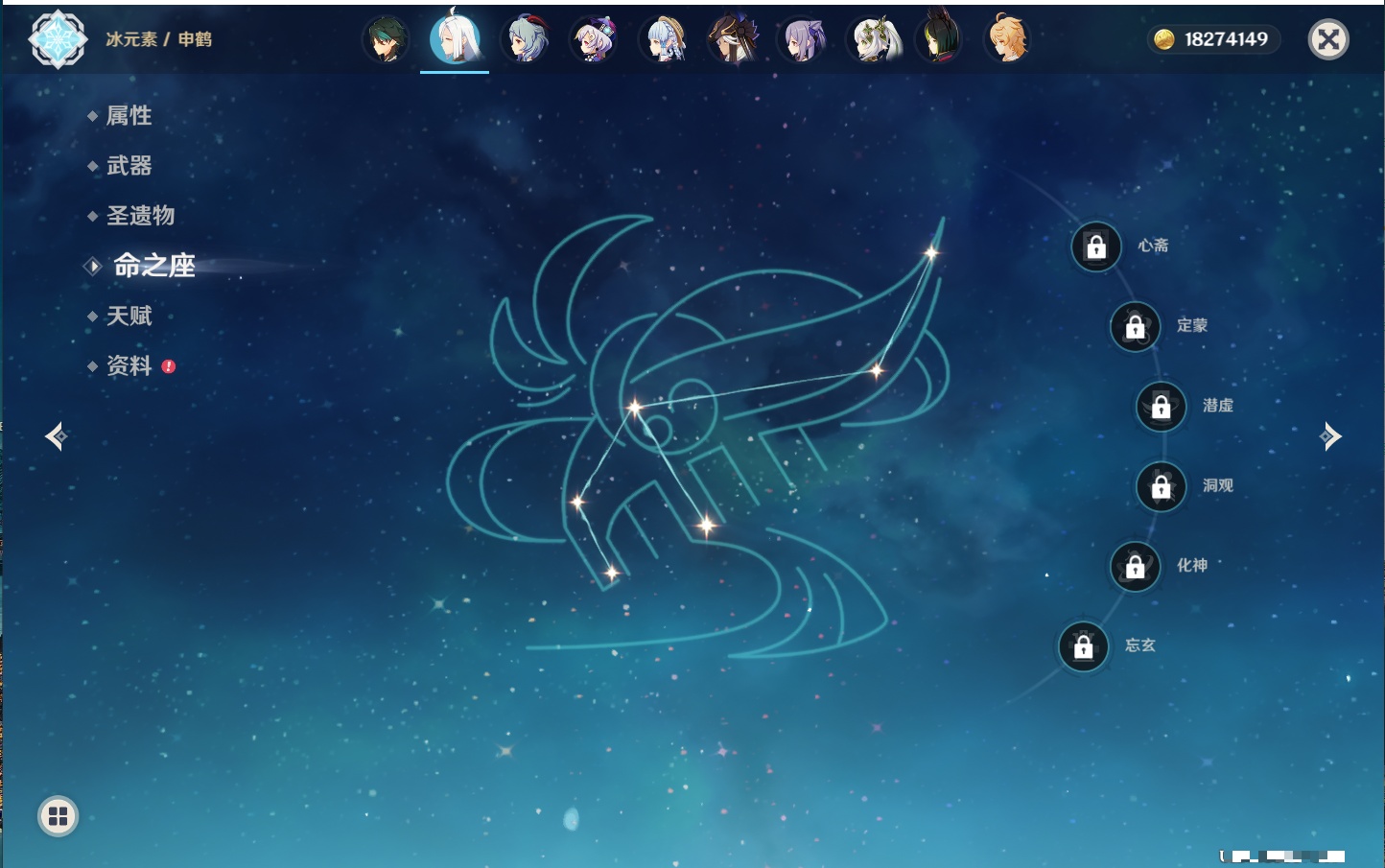Open locked constellation 化神
Screen dimensions: 1385x868
click(x=1136, y=566)
